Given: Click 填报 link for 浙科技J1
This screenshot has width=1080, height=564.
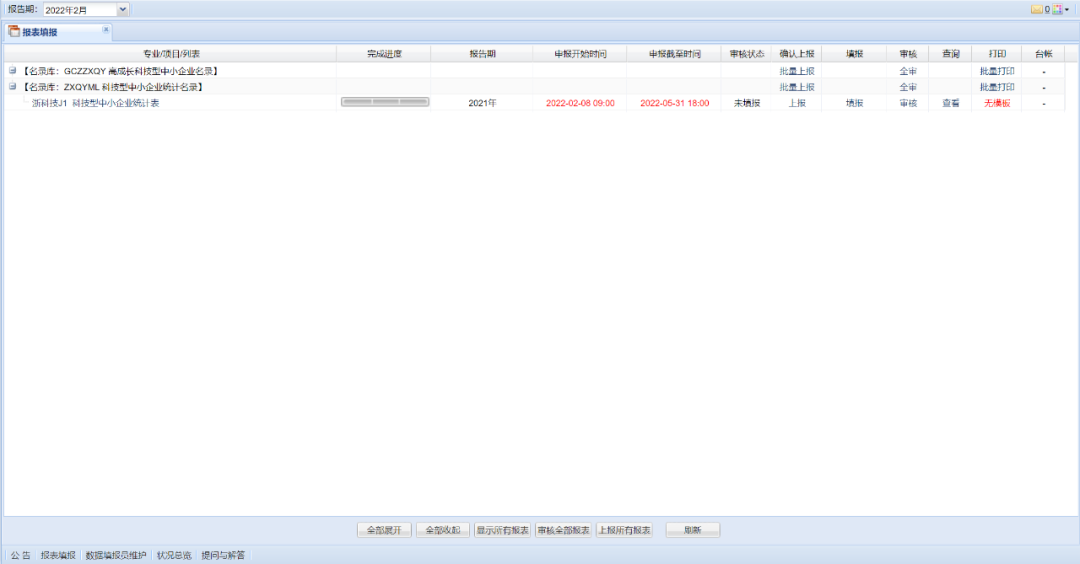Looking at the screenshot, I should click(x=854, y=103).
